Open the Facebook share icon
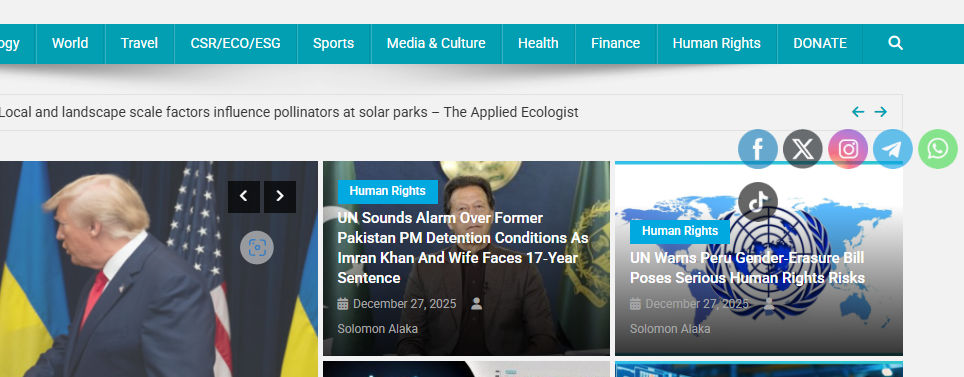The image size is (964, 377). 757,149
